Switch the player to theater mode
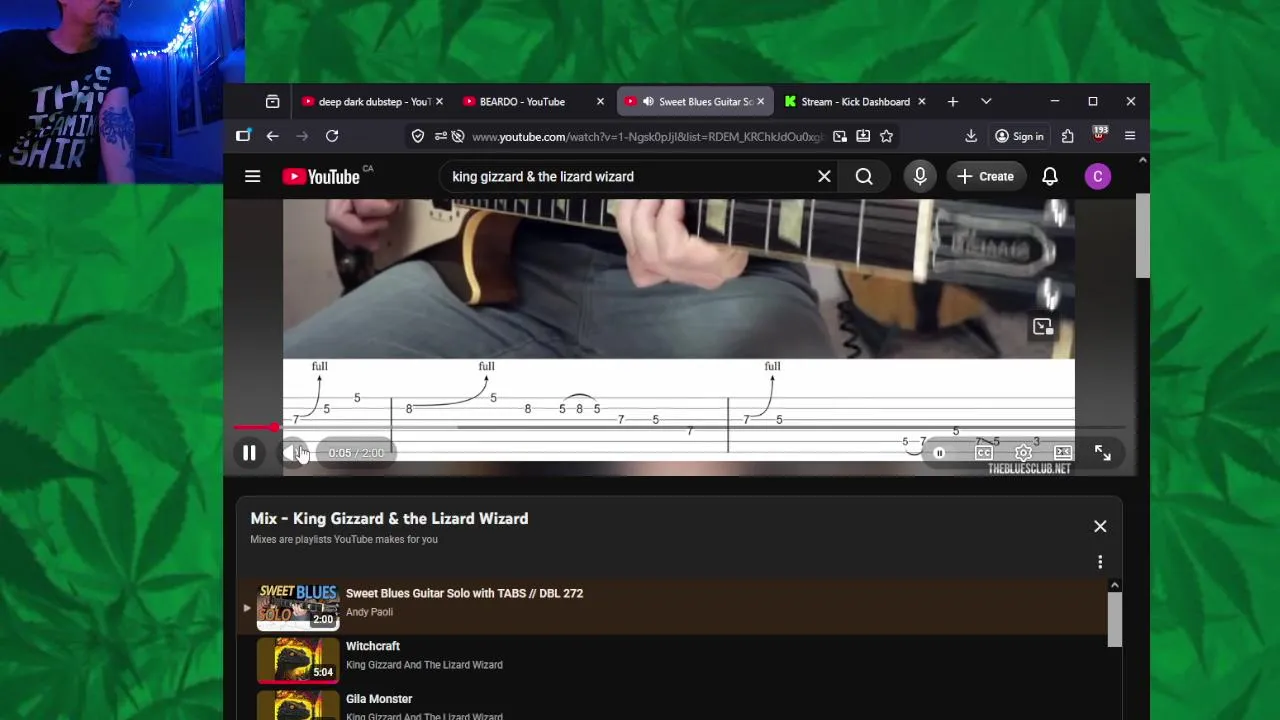1280x720 pixels. point(1063,453)
